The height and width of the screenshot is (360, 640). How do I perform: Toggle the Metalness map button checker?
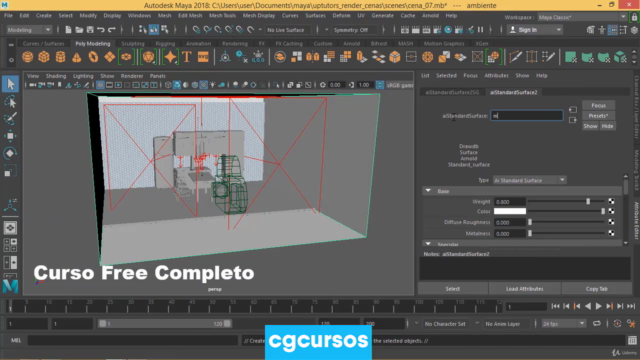[x=611, y=233]
